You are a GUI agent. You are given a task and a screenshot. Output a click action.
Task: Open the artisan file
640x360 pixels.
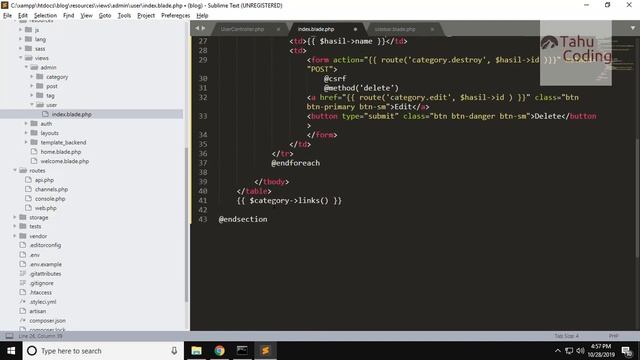[x=38, y=311]
